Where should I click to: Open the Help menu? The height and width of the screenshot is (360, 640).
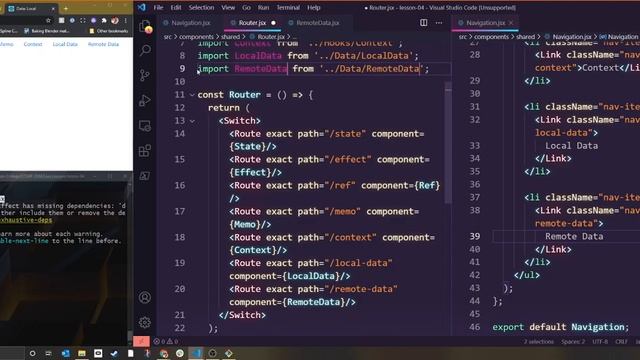(x=313, y=7)
